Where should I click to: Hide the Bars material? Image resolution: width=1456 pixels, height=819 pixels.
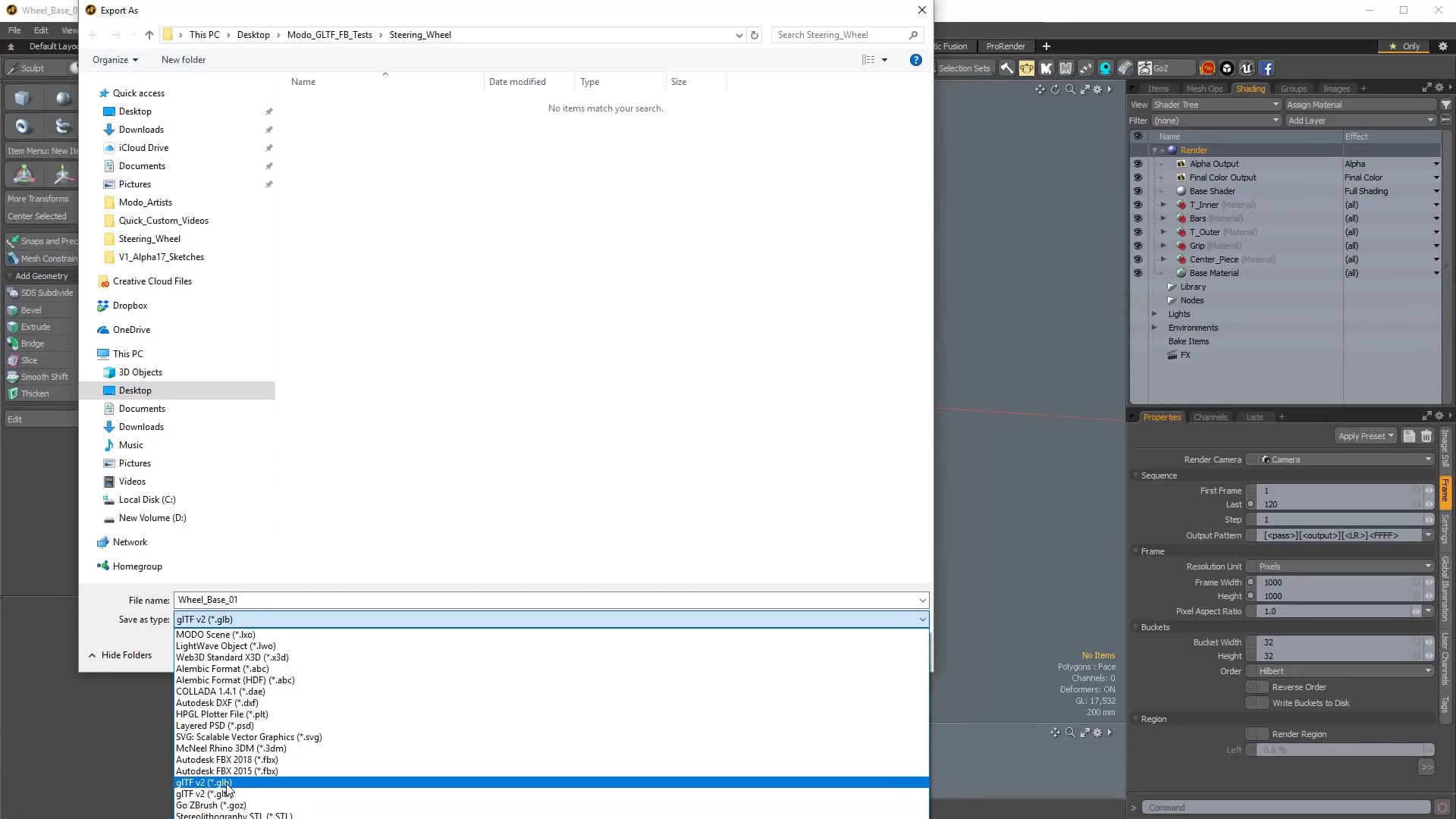tap(1137, 218)
